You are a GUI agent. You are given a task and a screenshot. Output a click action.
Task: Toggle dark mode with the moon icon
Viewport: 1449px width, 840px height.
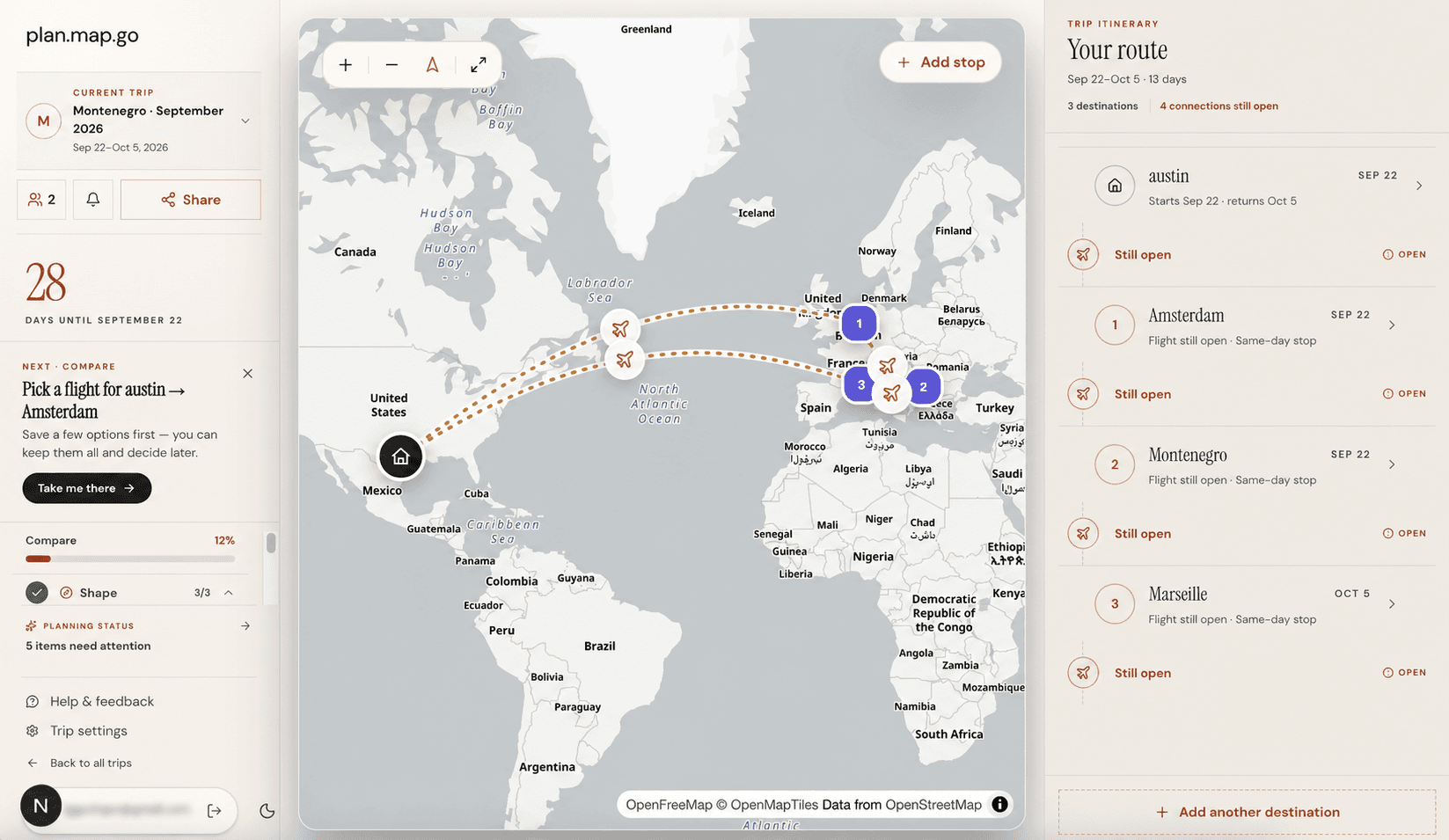point(267,811)
